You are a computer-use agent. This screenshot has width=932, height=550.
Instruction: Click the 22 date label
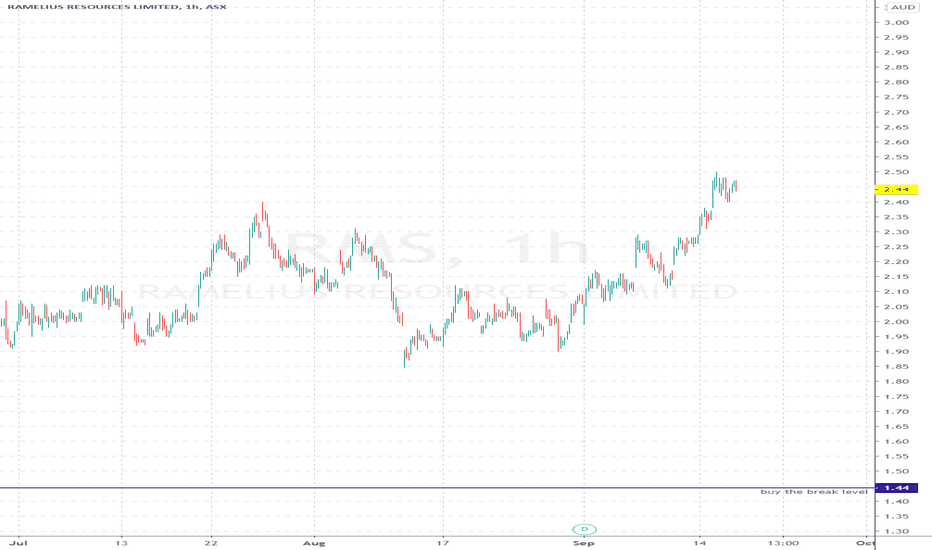(210, 543)
